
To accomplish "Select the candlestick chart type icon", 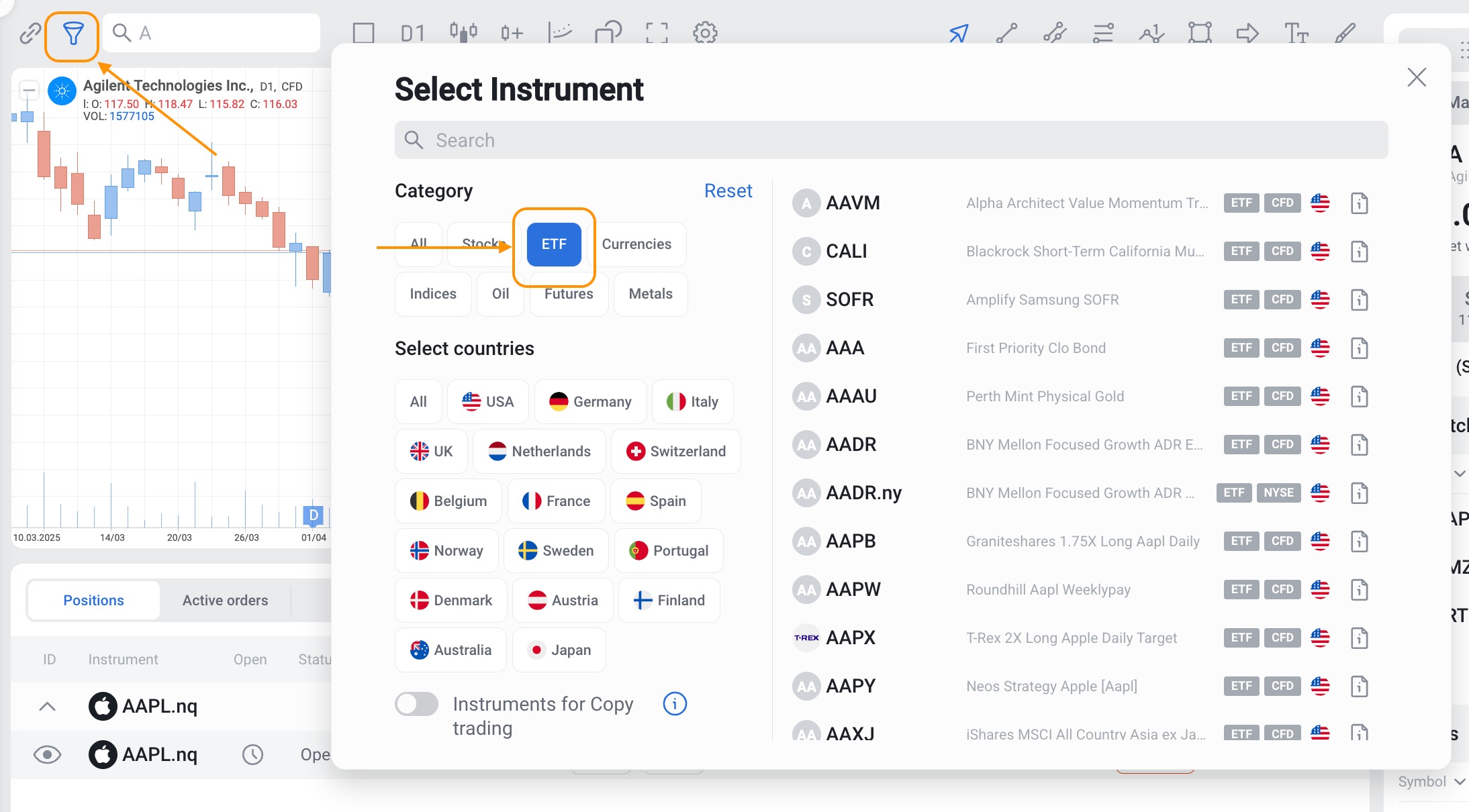I will [x=463, y=33].
